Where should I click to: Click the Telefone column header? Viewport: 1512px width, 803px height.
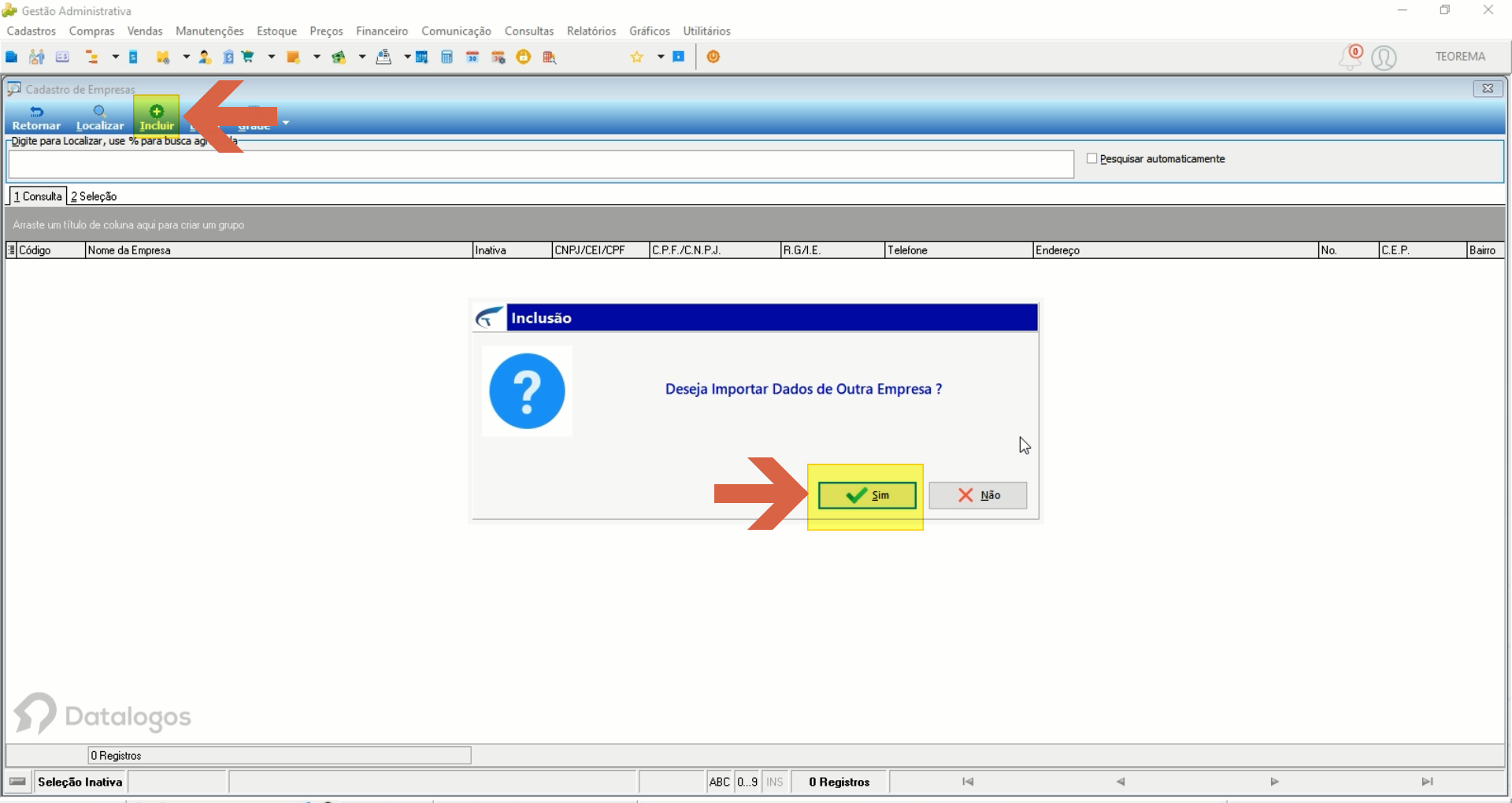coord(958,250)
